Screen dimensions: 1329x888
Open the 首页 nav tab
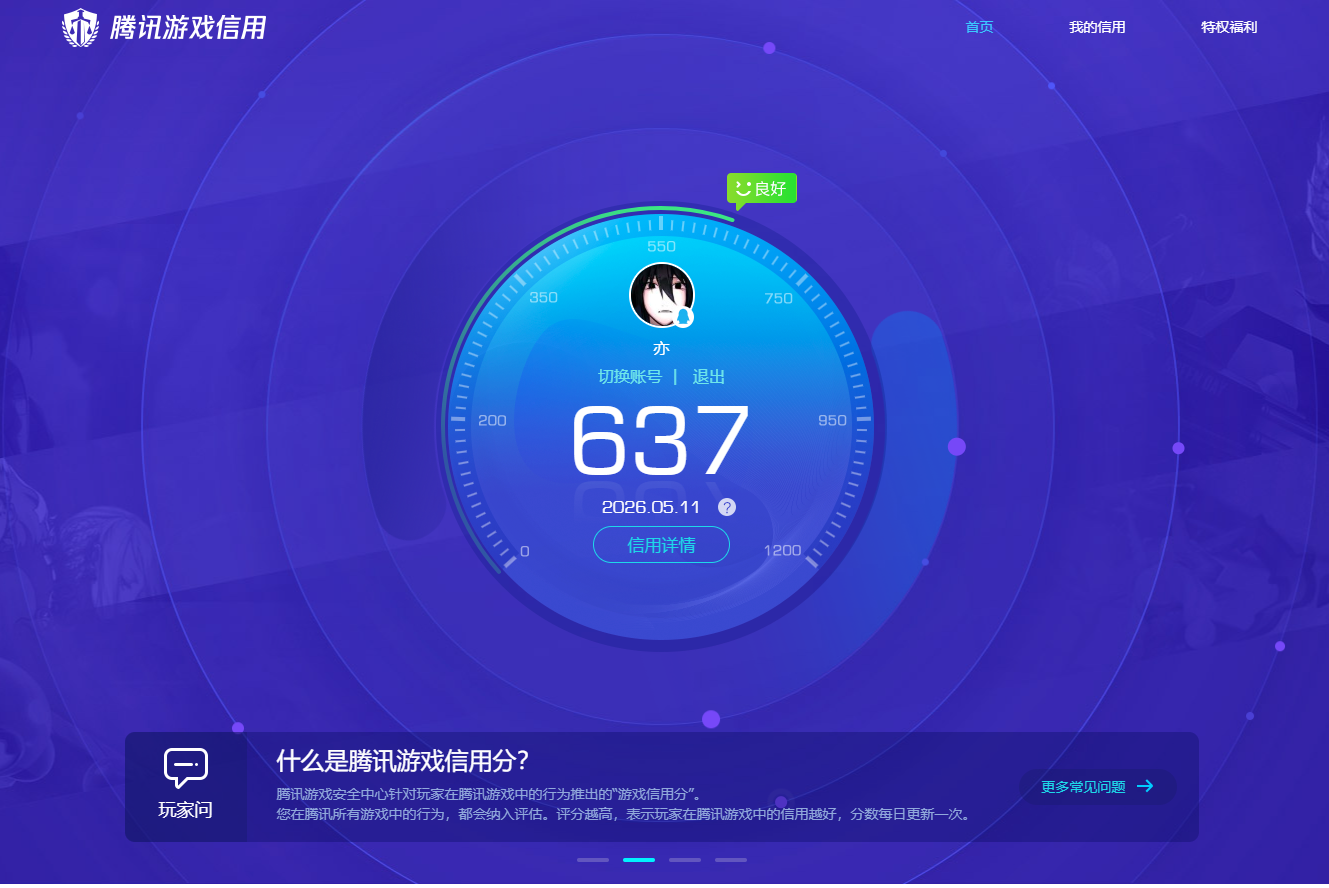[979, 27]
